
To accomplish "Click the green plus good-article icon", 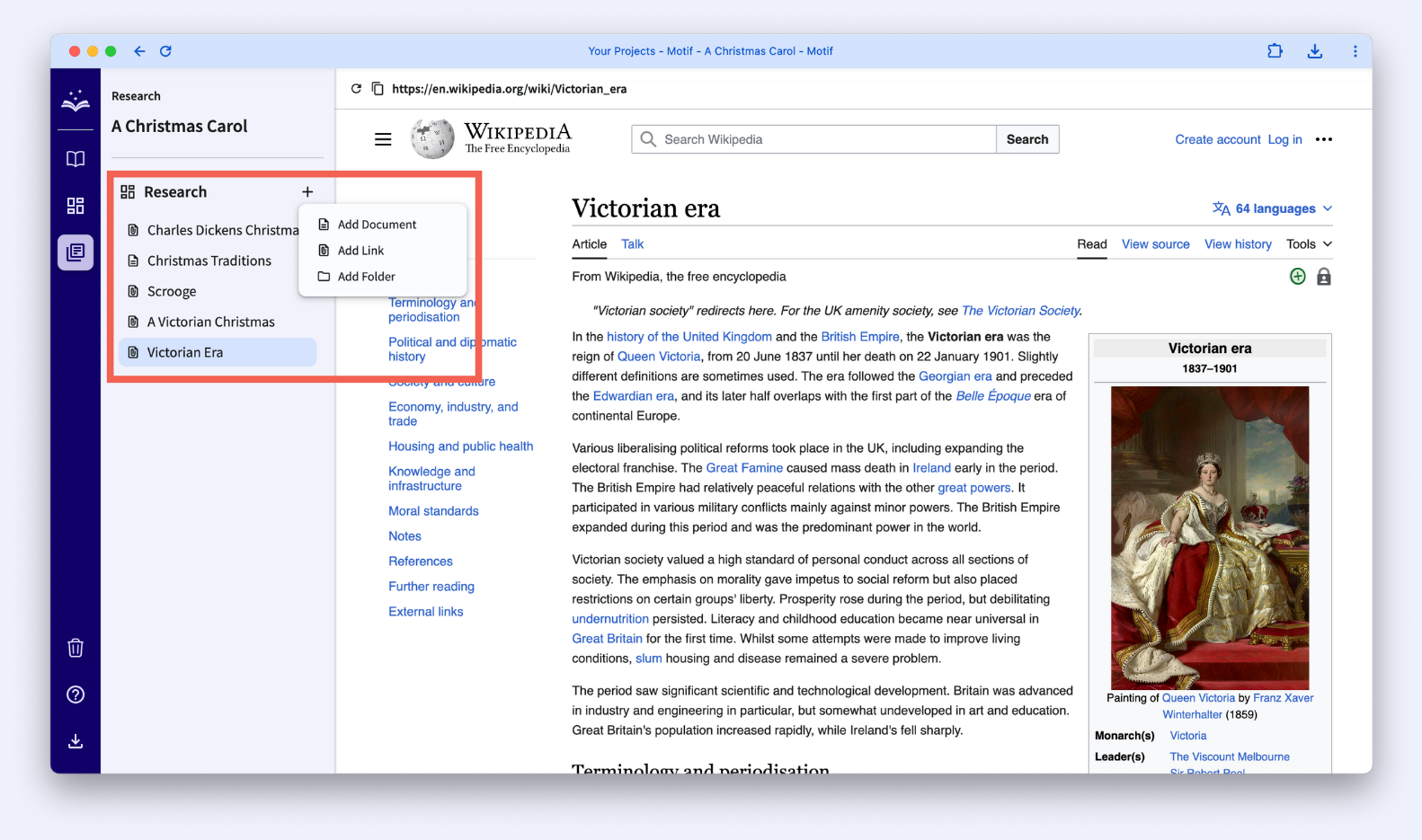I will click(1298, 277).
